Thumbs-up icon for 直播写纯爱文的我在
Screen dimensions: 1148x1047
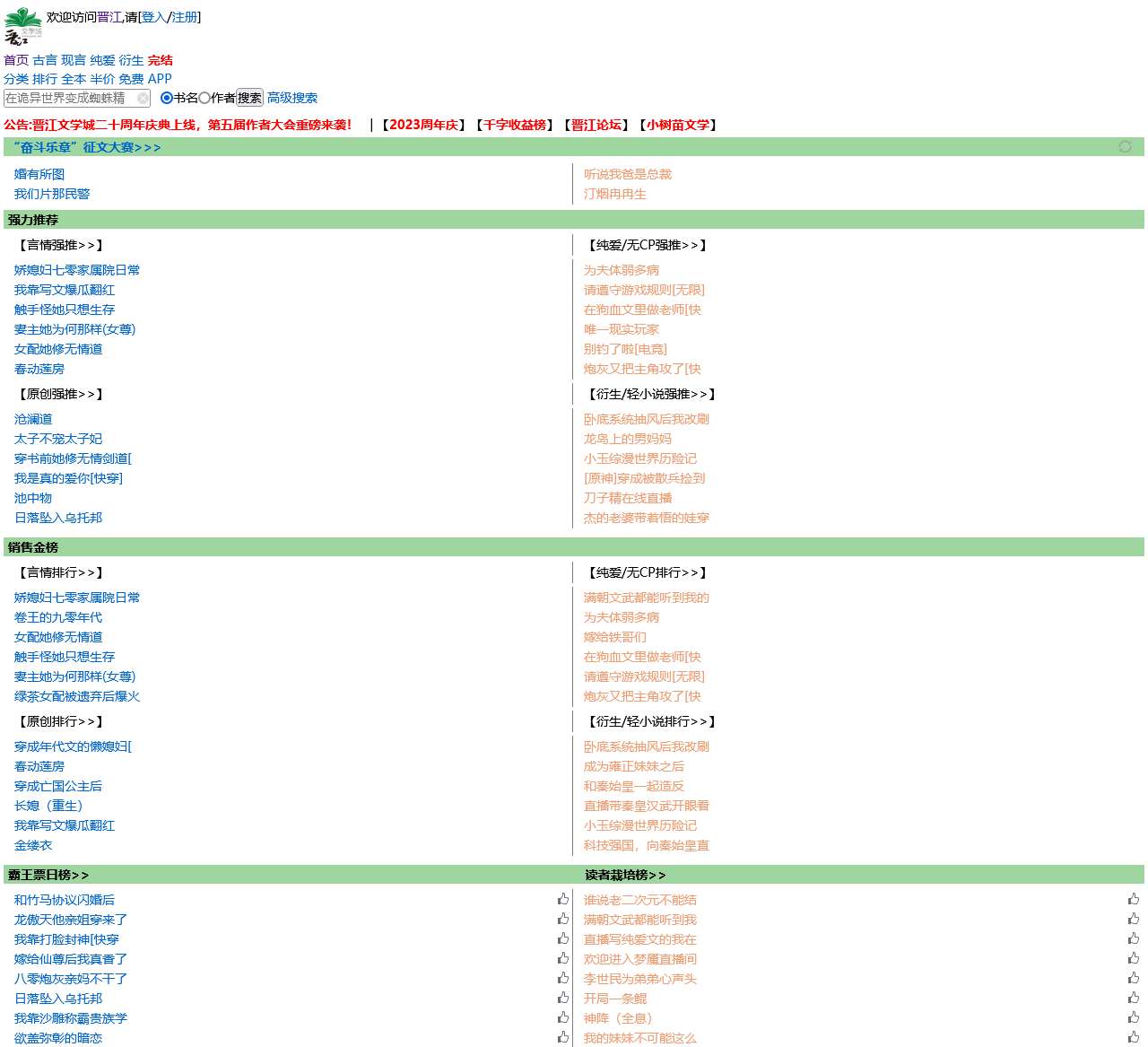coord(1134,938)
